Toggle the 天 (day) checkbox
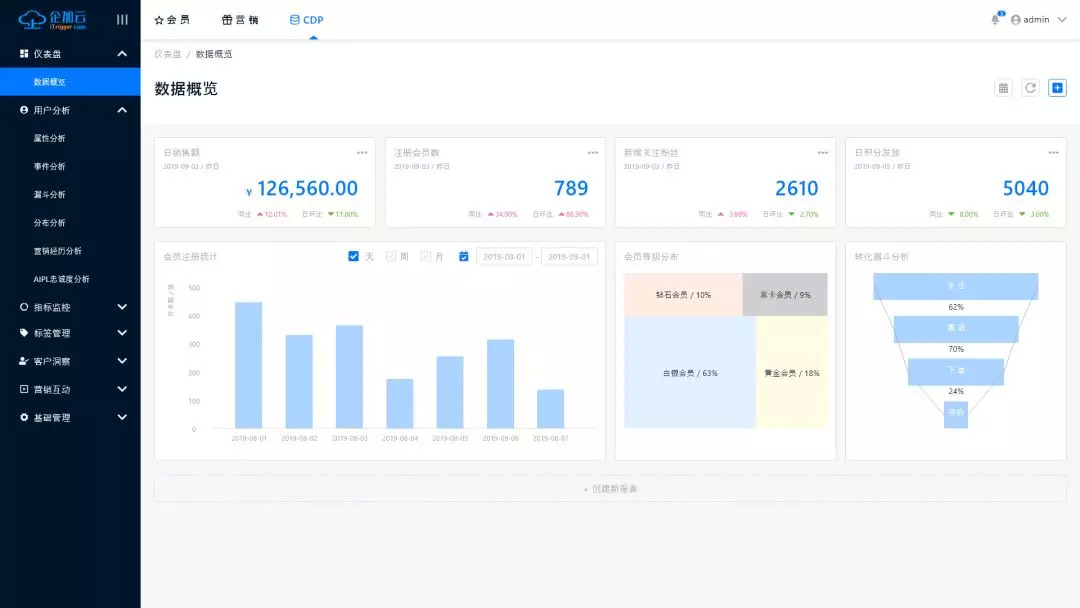This screenshot has width=1080, height=608. click(353, 256)
